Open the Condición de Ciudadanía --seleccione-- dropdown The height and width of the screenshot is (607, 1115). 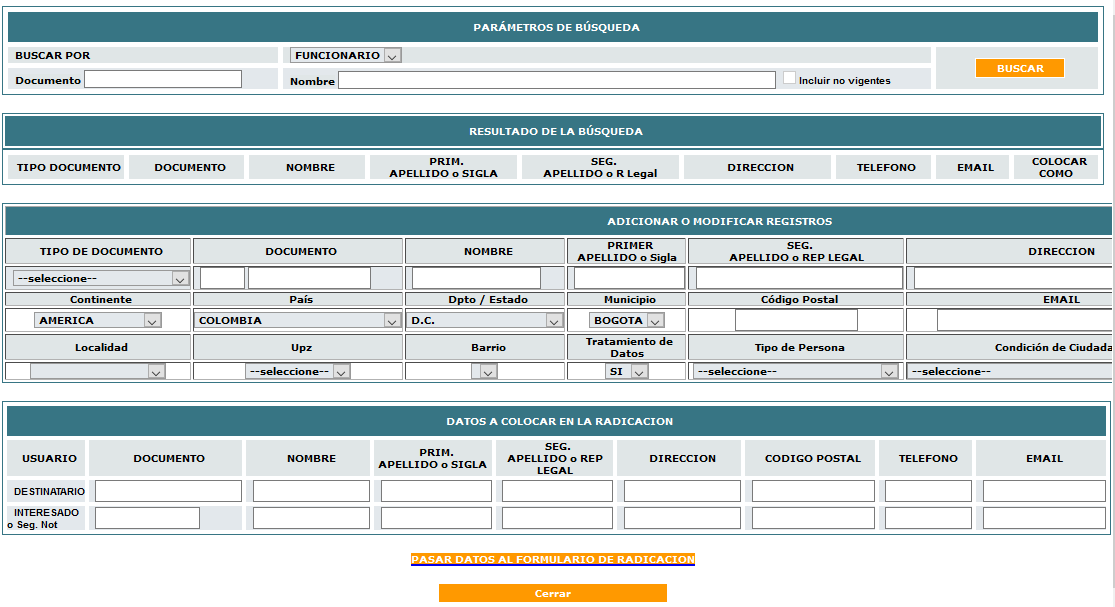[x=1010, y=371]
